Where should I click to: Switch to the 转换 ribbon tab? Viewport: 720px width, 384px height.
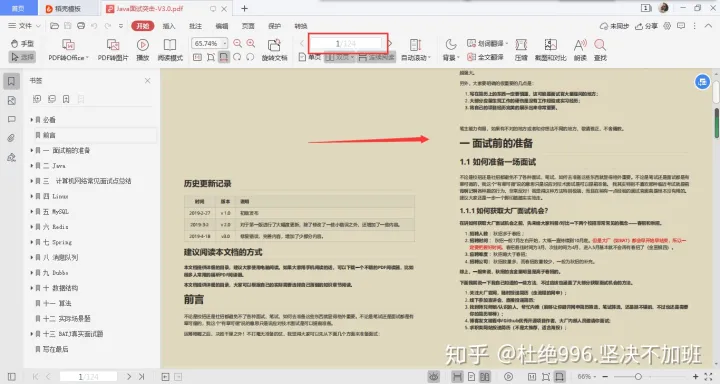(x=301, y=26)
